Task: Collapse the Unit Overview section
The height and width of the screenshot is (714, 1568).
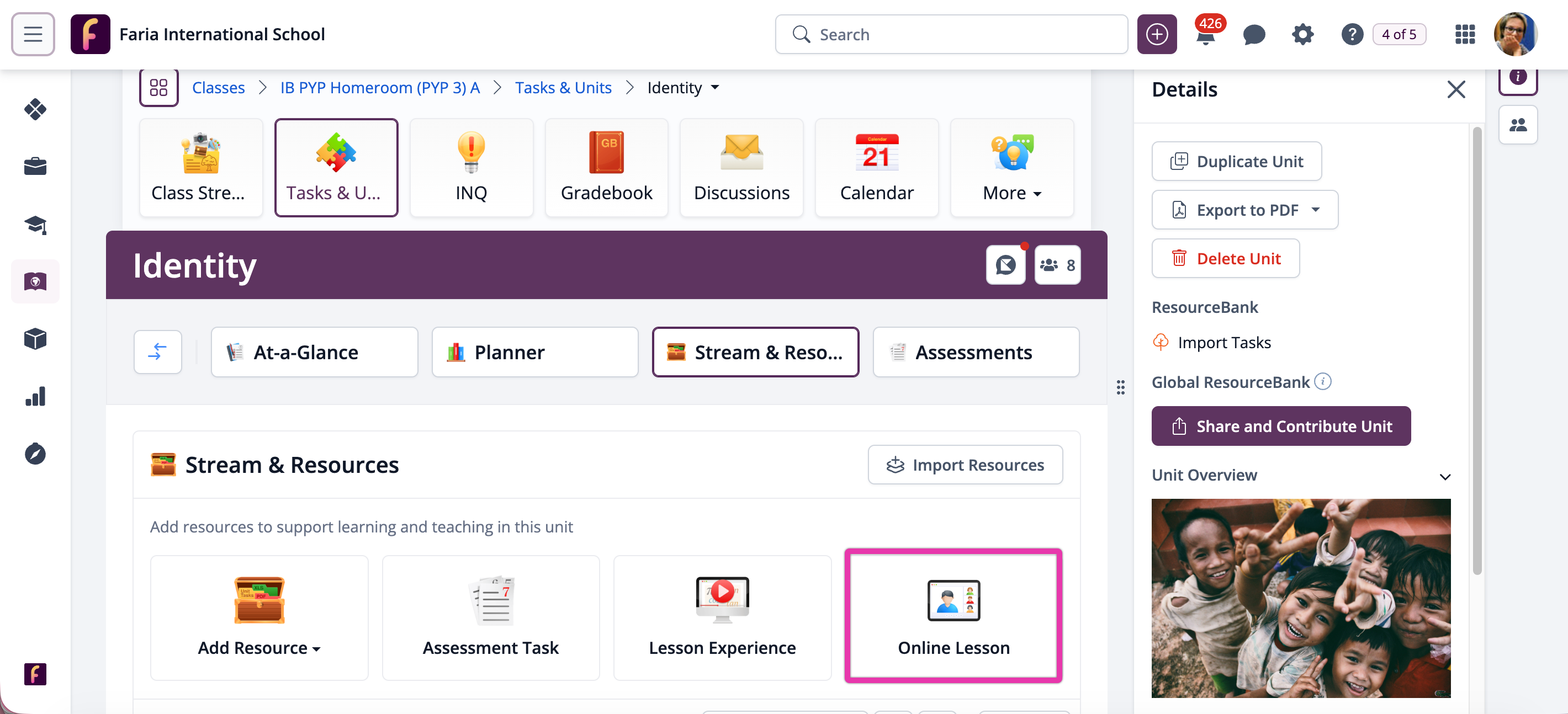Action: (x=1444, y=476)
